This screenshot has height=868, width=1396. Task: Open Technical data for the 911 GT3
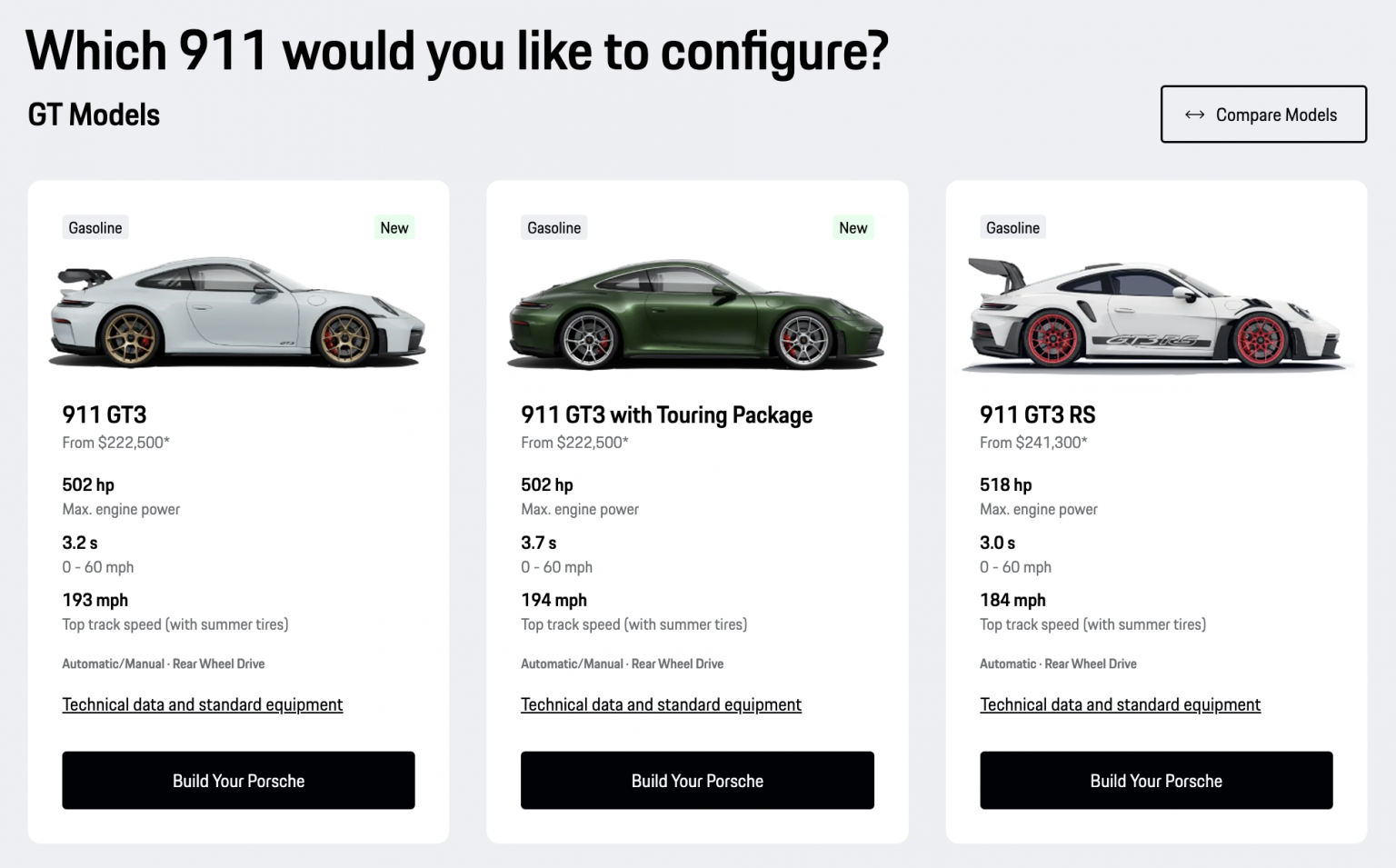(202, 704)
